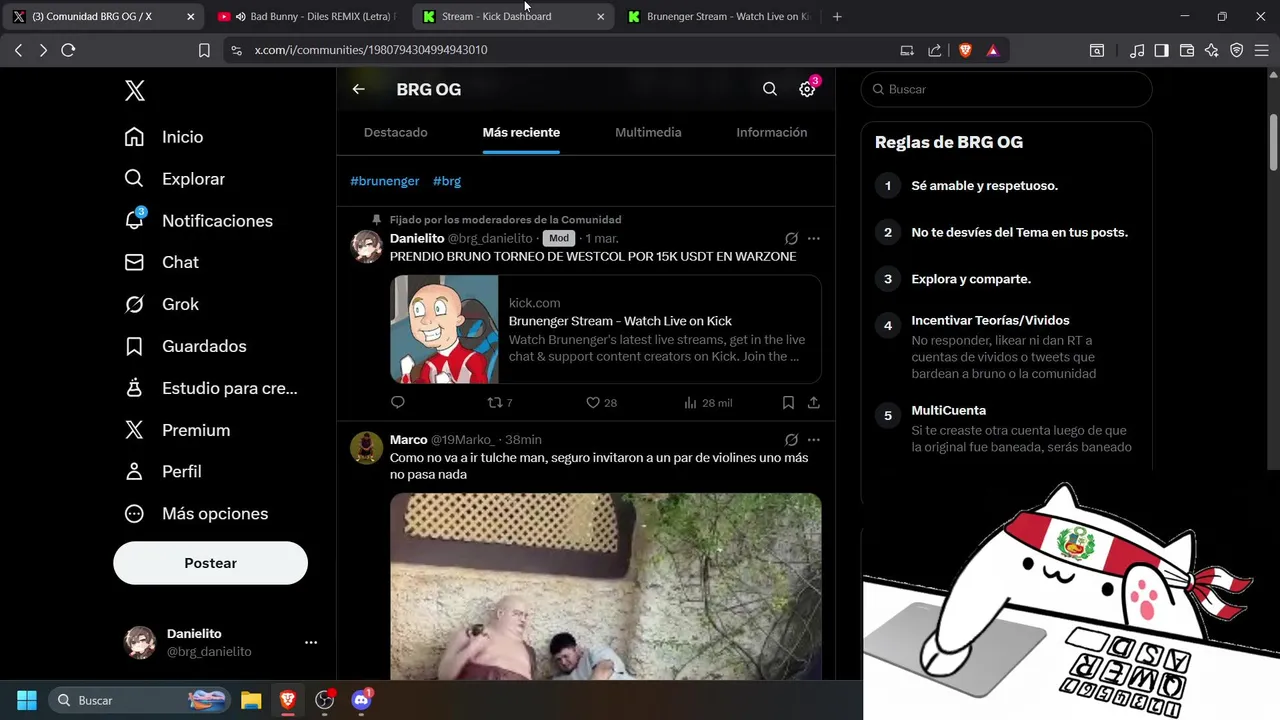Open Premium in the sidebar
Screen dimensions: 1280x720
[x=177, y=430]
